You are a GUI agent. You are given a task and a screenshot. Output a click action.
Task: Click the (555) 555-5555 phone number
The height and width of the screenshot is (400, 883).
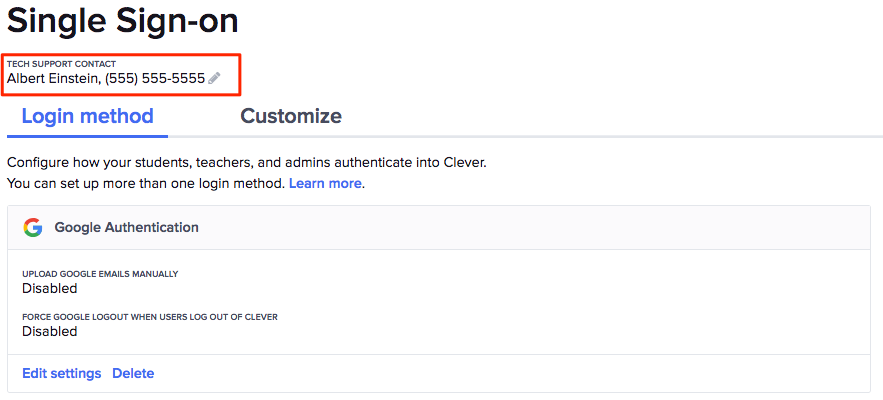(x=155, y=78)
